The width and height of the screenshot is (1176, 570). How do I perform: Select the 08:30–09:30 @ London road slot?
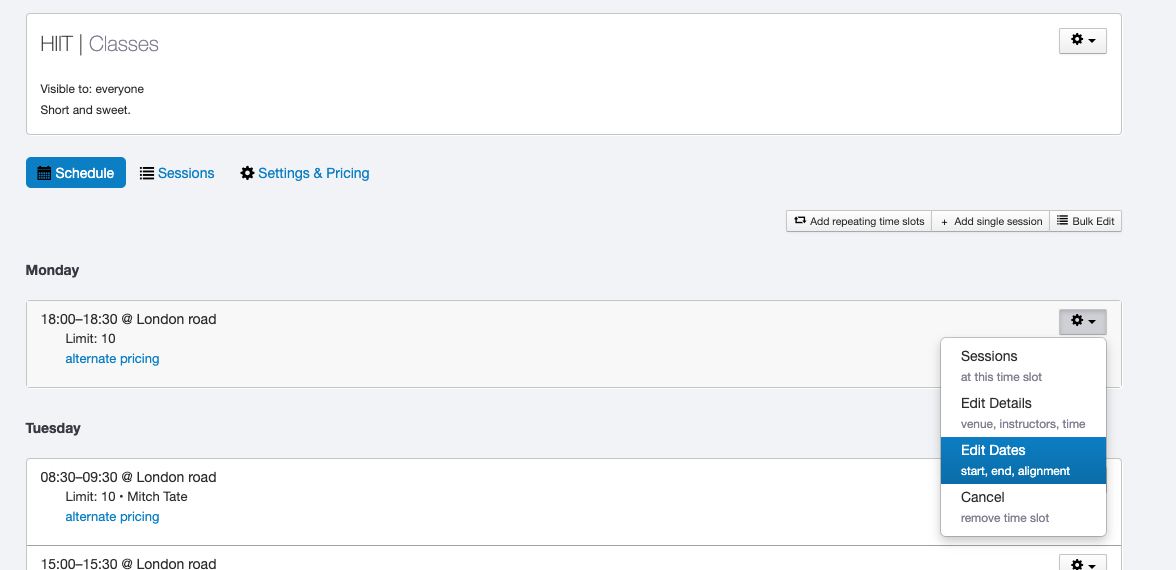click(x=128, y=477)
